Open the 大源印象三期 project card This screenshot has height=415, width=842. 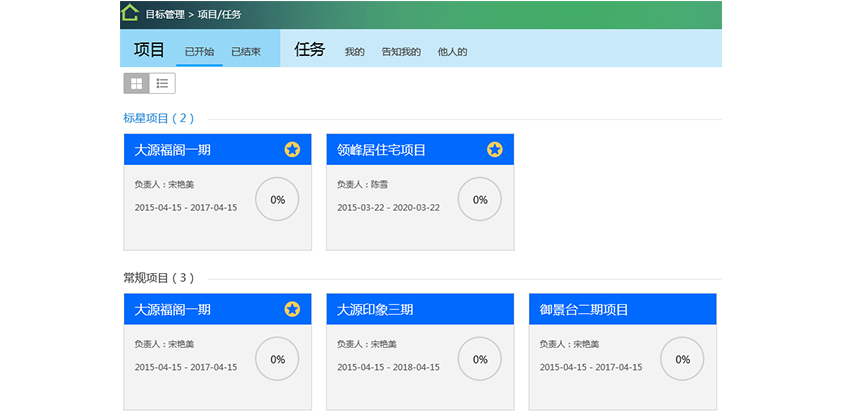click(x=420, y=351)
